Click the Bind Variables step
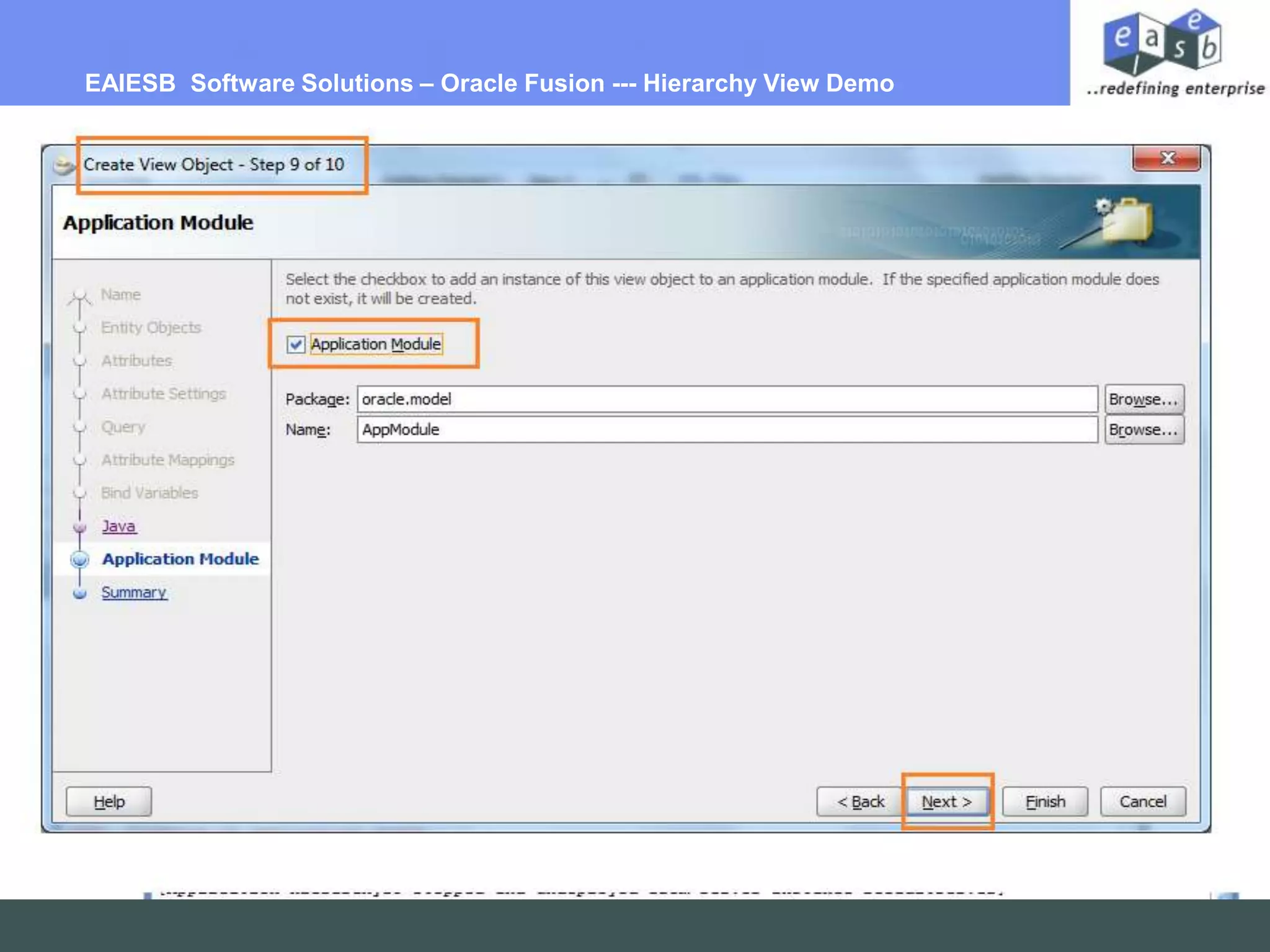Viewport: 1270px width, 952px height. coord(149,493)
